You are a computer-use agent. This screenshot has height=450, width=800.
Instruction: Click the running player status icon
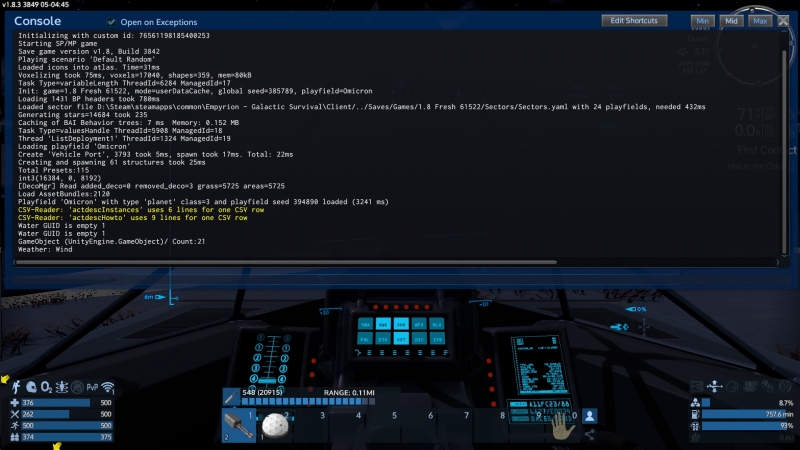pos(17,387)
